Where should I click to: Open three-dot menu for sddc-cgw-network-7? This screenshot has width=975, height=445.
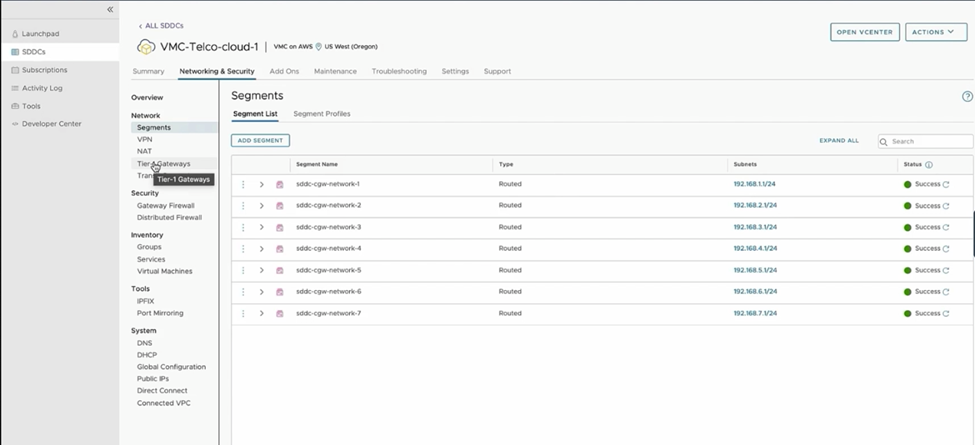(x=243, y=314)
